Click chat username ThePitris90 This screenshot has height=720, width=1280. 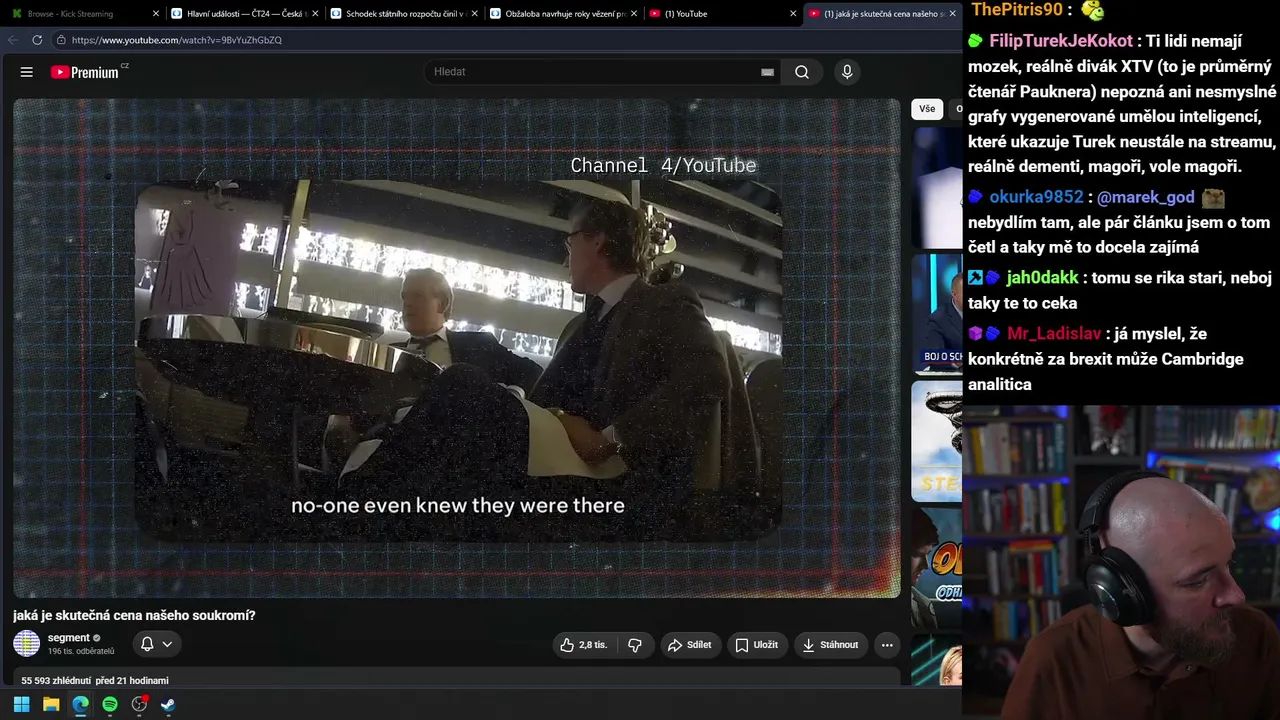point(1016,10)
